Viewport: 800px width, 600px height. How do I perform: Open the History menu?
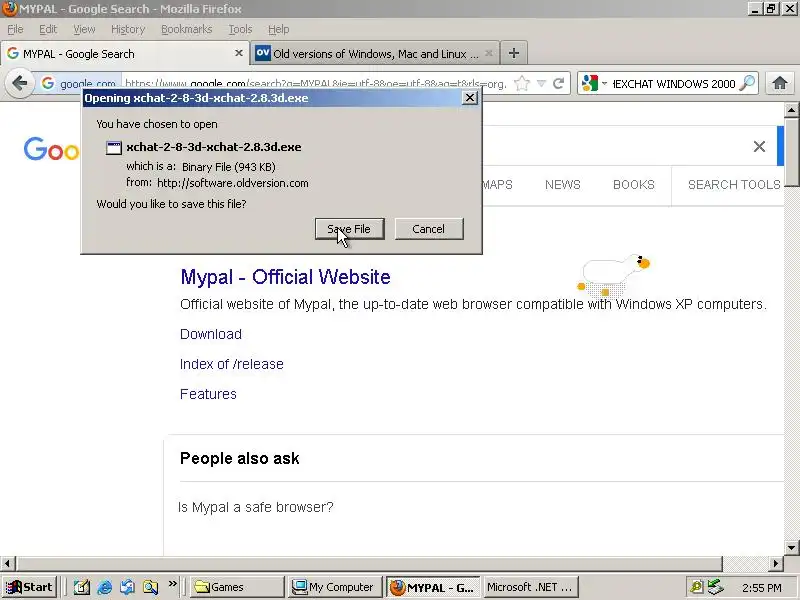[x=128, y=29]
